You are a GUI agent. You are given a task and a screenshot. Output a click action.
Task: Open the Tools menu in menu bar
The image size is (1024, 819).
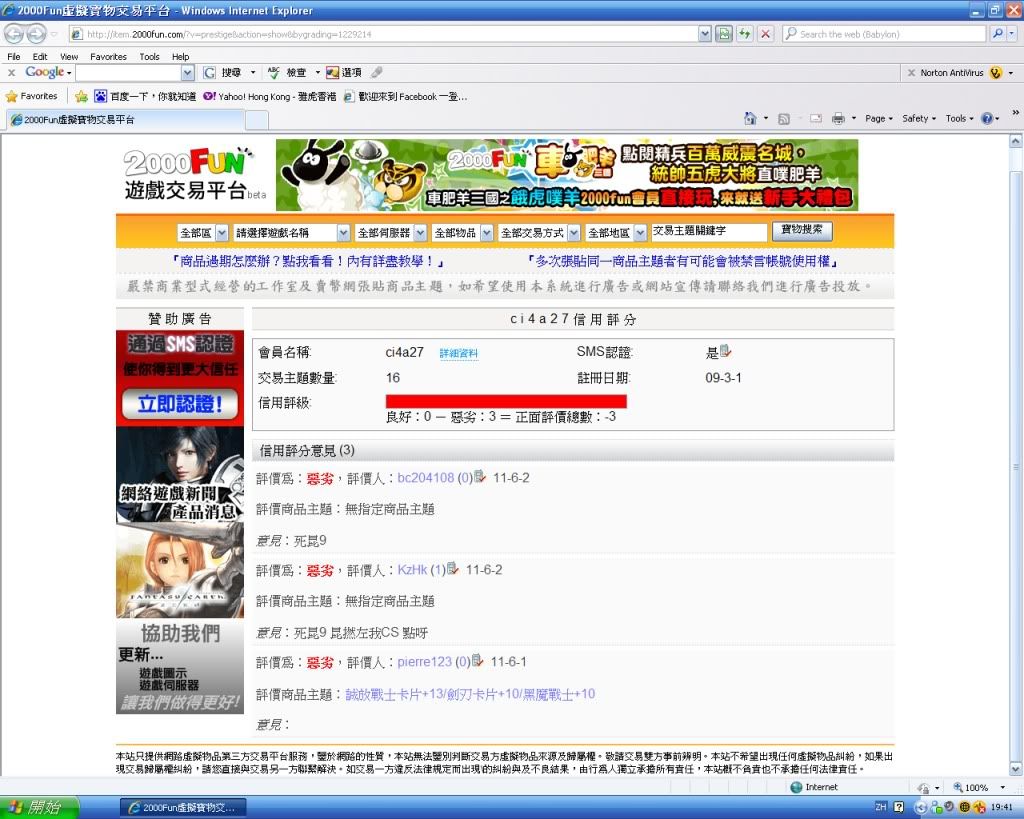tap(149, 57)
